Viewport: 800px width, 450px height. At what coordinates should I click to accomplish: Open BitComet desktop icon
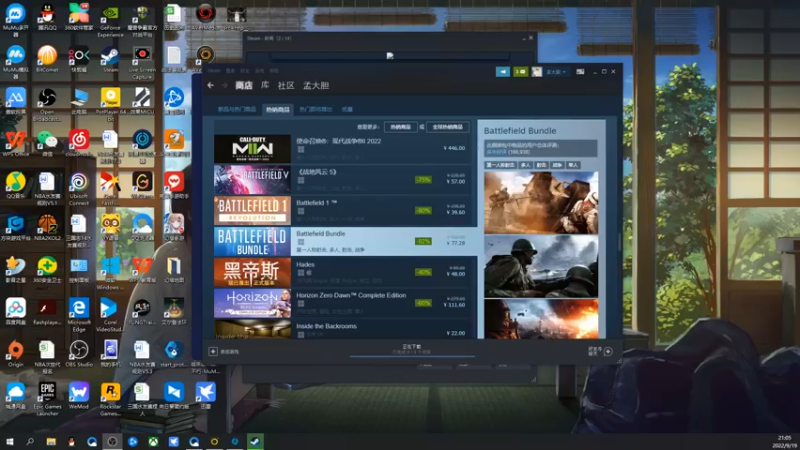point(47,59)
